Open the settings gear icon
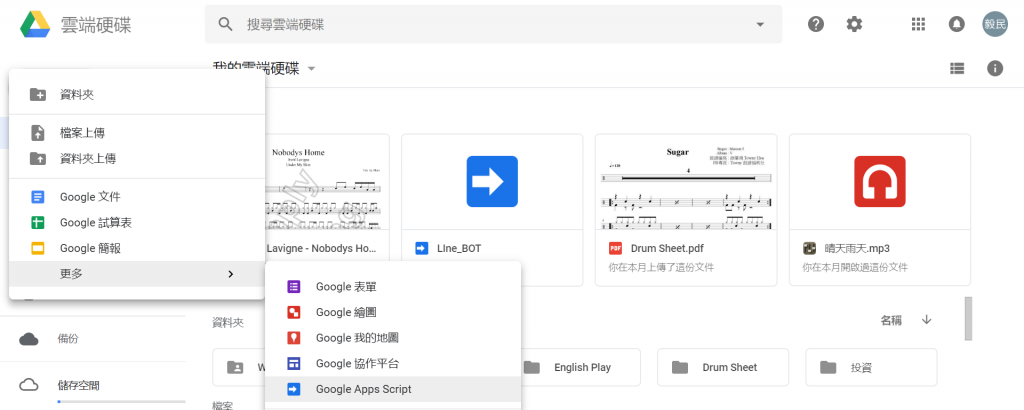 point(854,25)
